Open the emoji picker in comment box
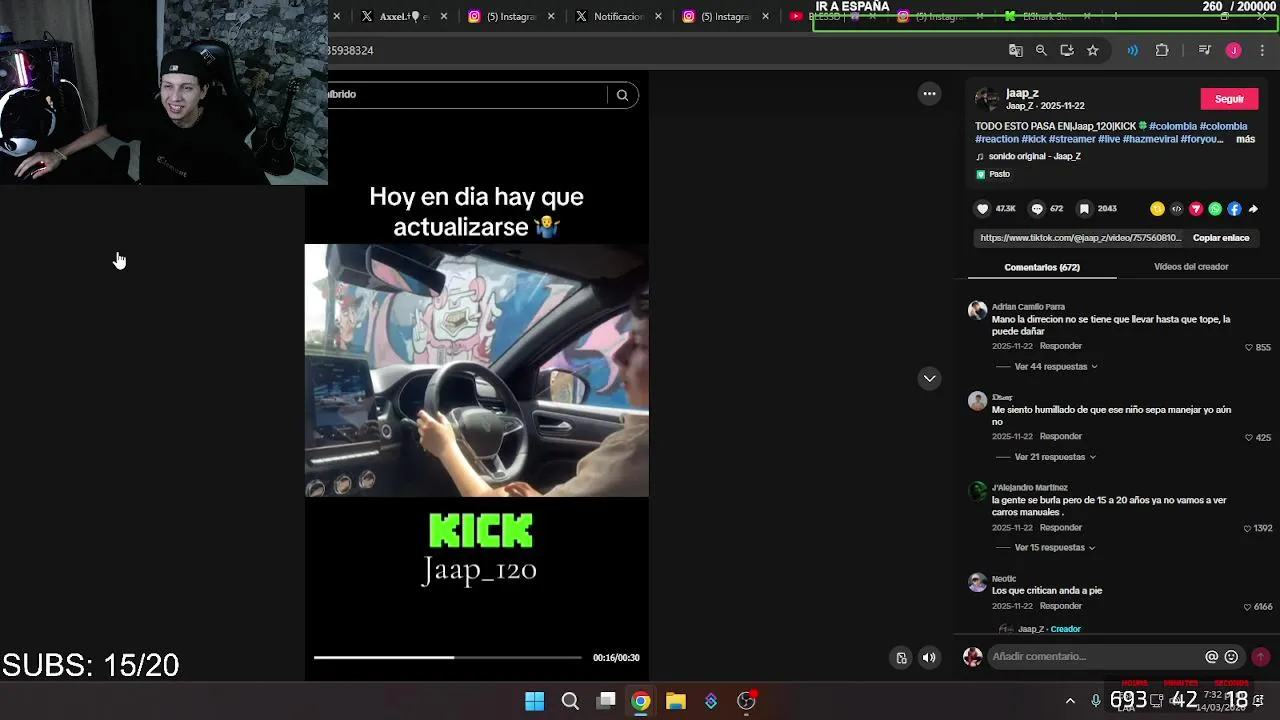Screen dimensions: 1280x720 (x=1231, y=657)
